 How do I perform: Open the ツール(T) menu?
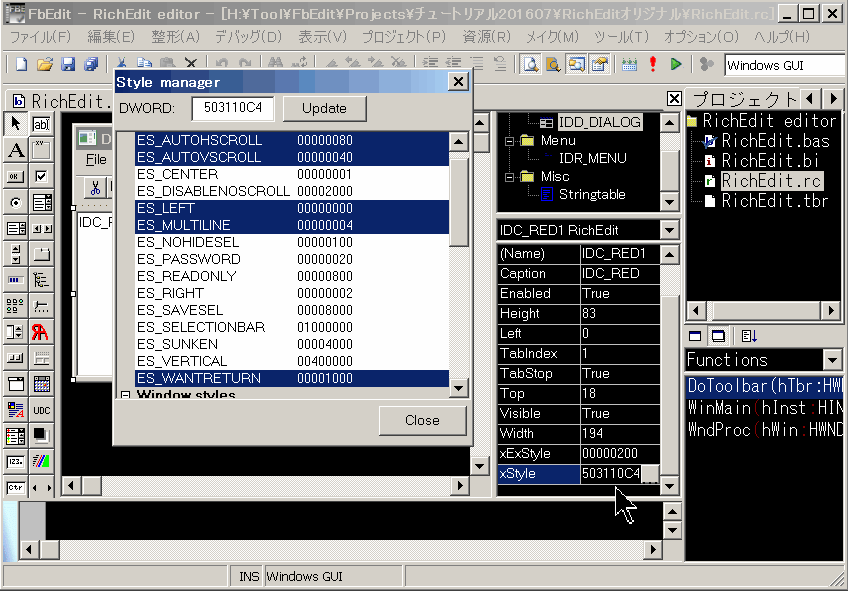coord(620,37)
